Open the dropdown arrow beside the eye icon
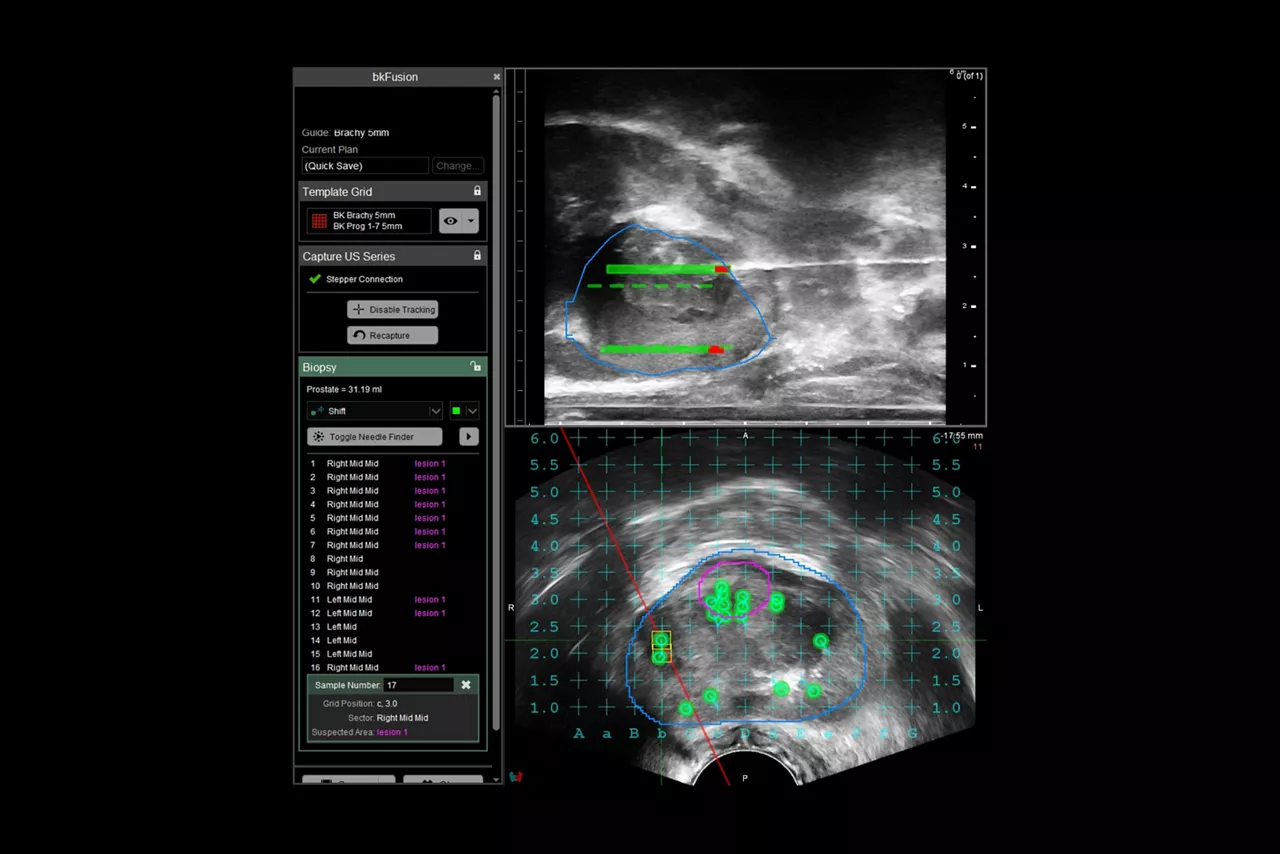1280x854 pixels. pos(471,221)
